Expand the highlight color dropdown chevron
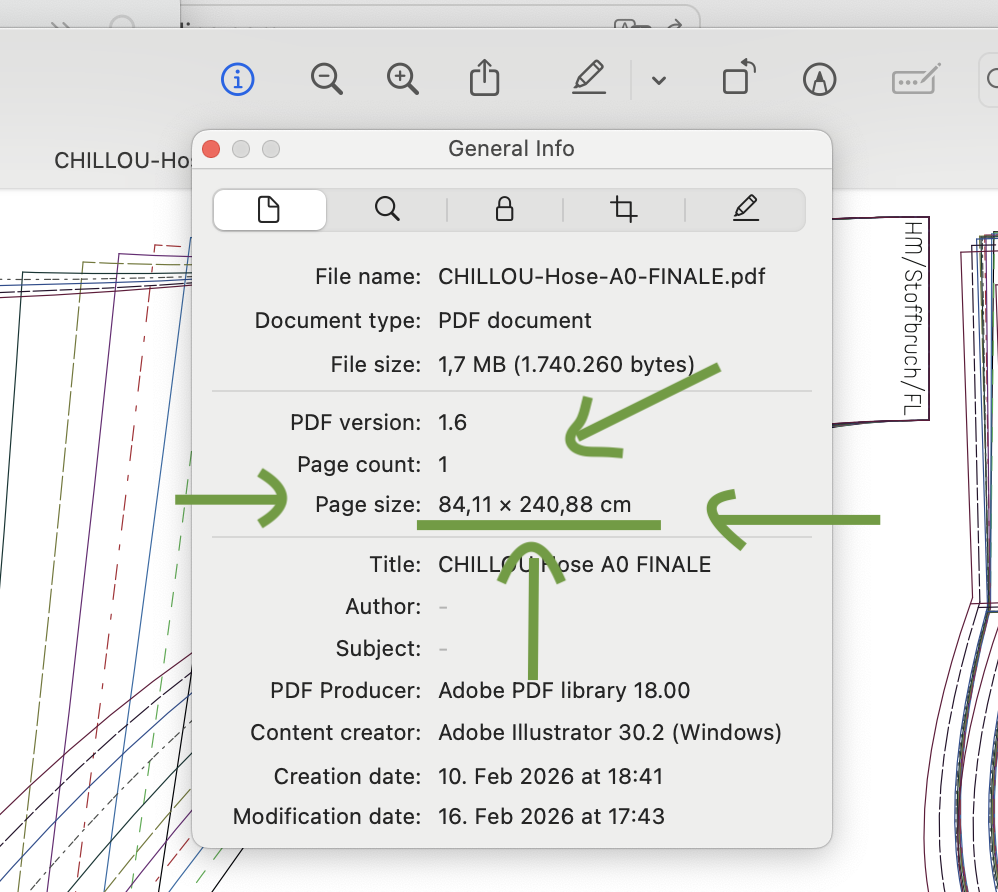998x892 pixels. (x=658, y=80)
